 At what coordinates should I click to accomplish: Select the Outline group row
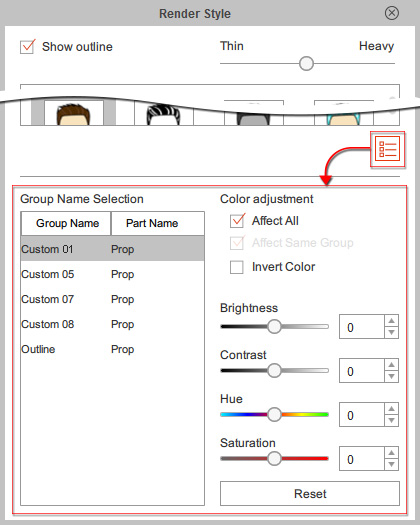(x=112, y=349)
